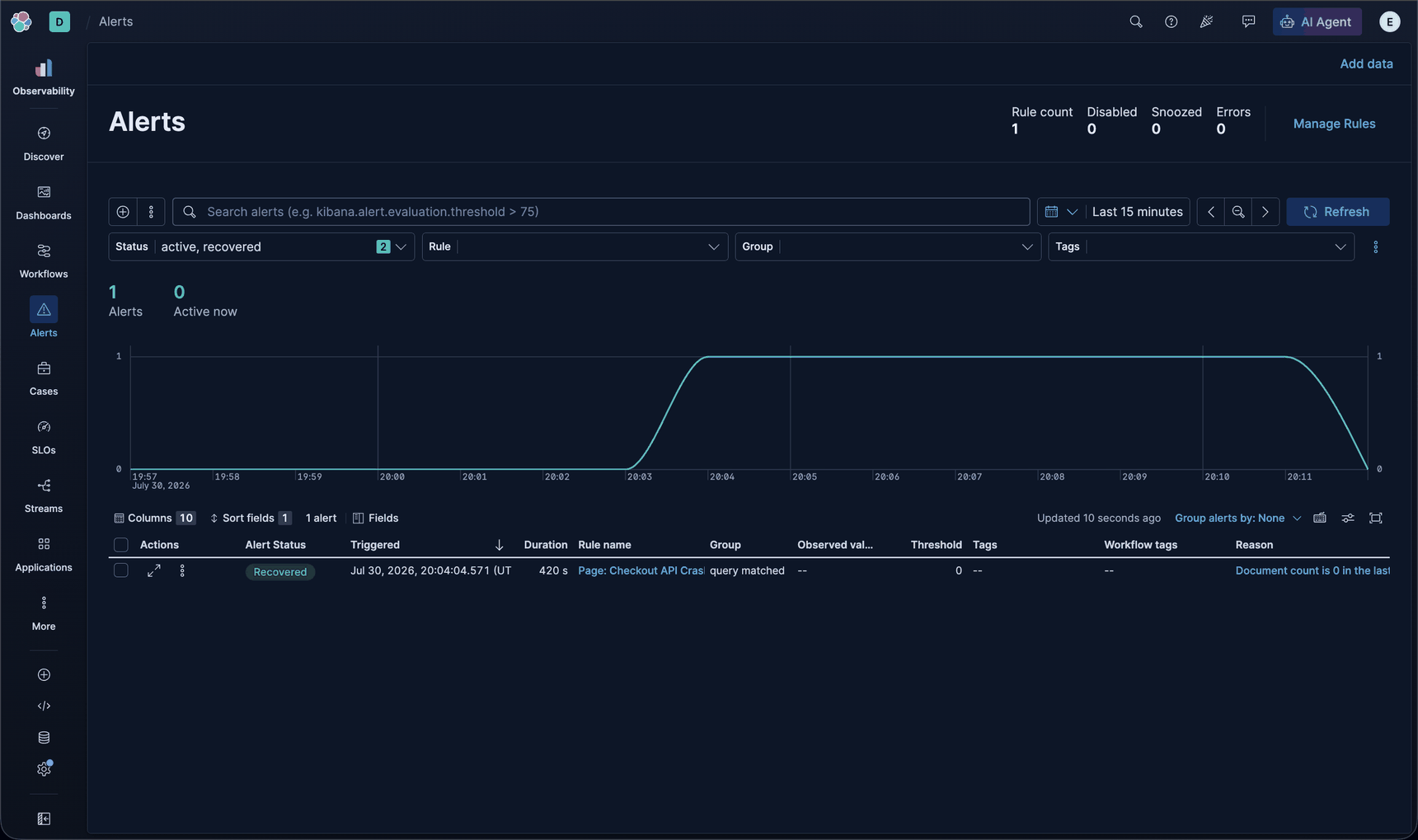Open the More sidebar menu

pyautogui.click(x=44, y=613)
